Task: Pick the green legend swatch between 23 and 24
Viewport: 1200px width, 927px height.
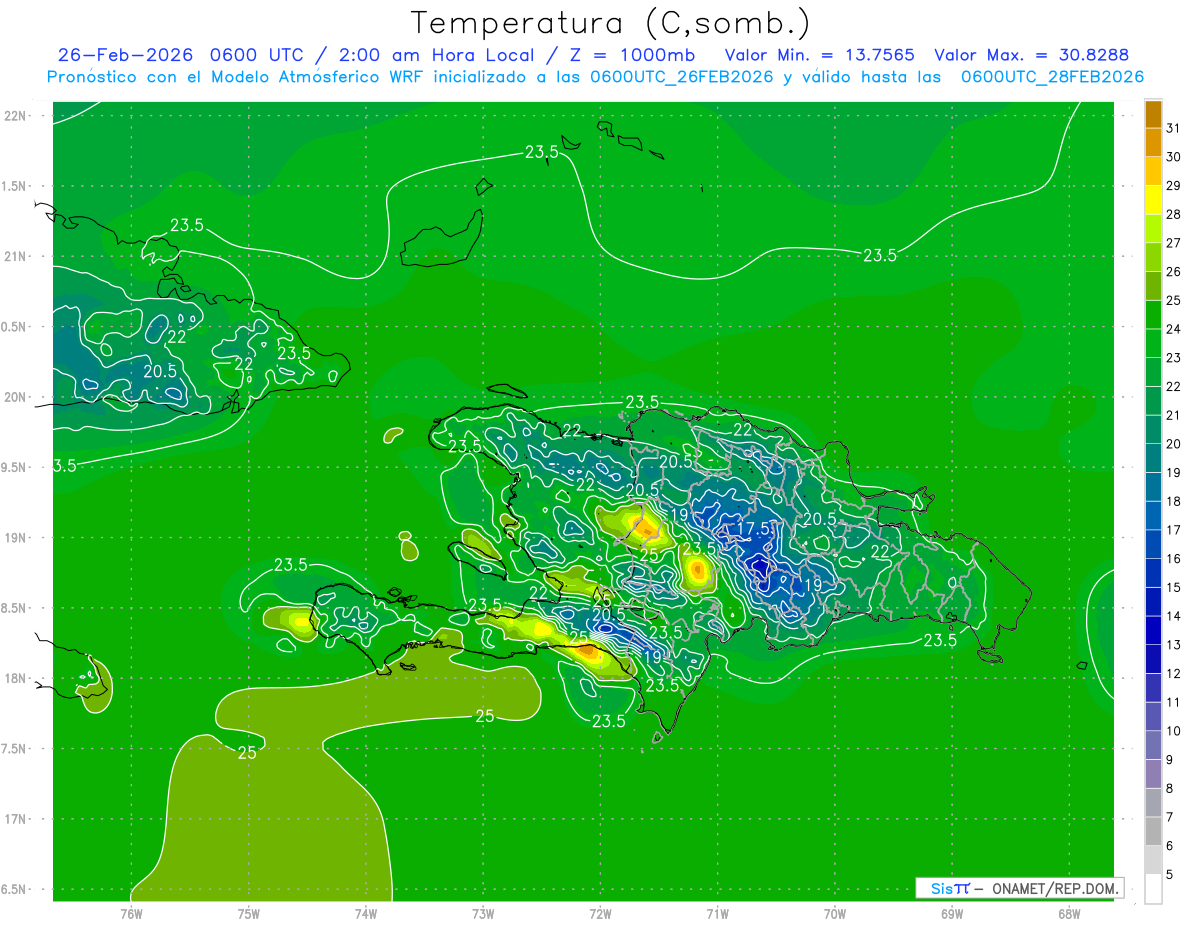Action: (x=1153, y=343)
